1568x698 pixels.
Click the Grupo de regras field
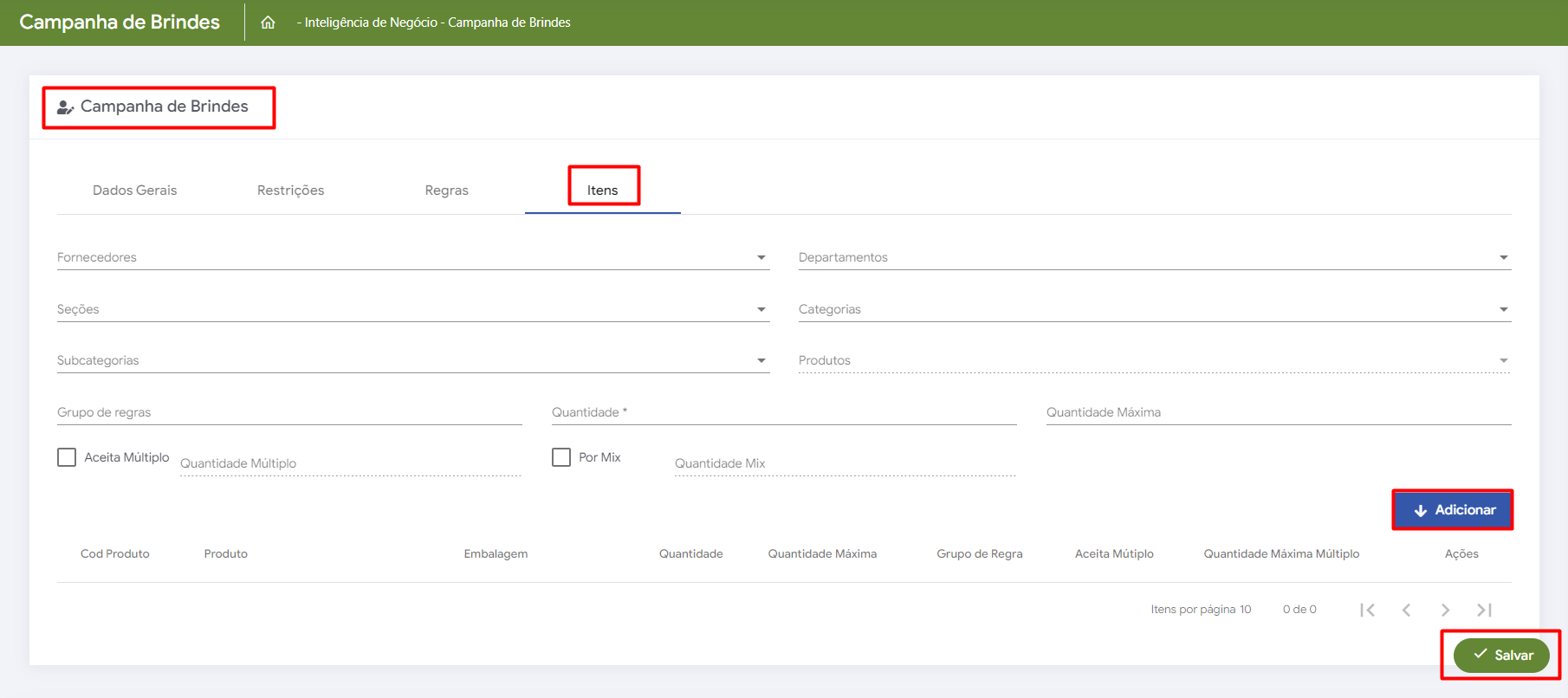click(x=288, y=412)
